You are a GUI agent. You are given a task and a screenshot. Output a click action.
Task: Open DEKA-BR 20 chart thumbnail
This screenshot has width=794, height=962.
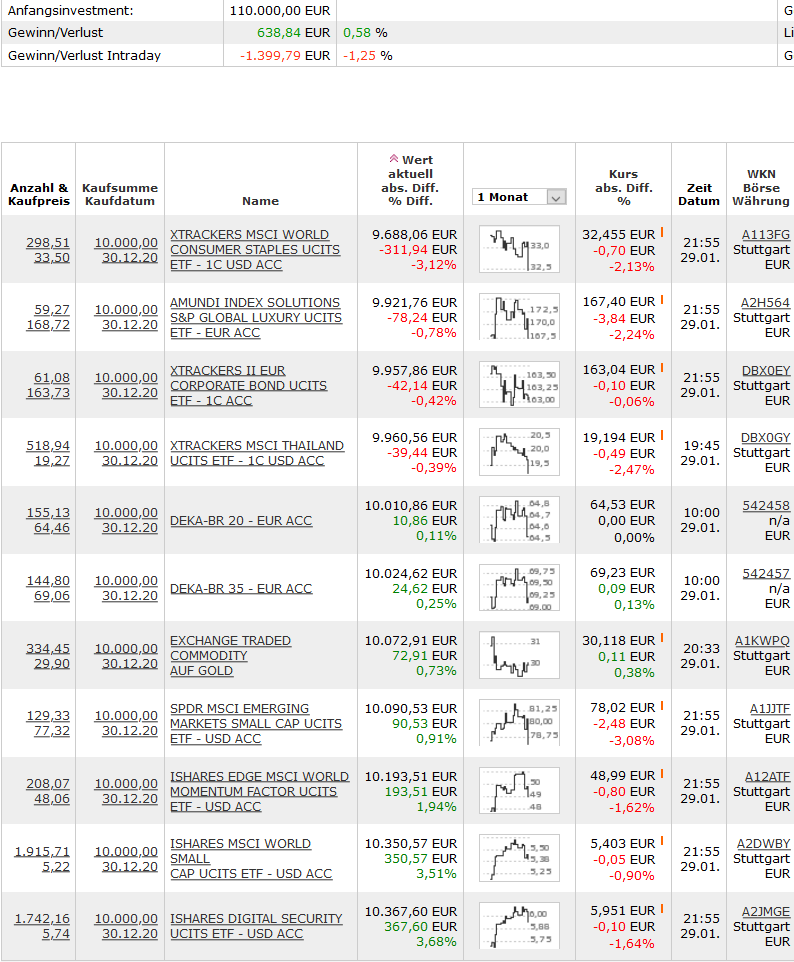519,520
